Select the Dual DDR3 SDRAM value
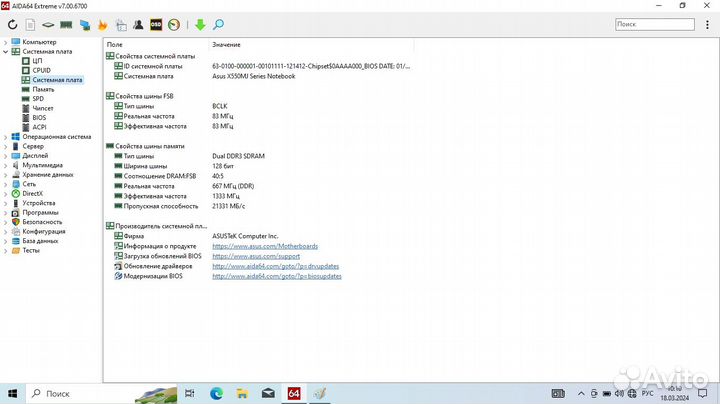 click(x=238, y=156)
